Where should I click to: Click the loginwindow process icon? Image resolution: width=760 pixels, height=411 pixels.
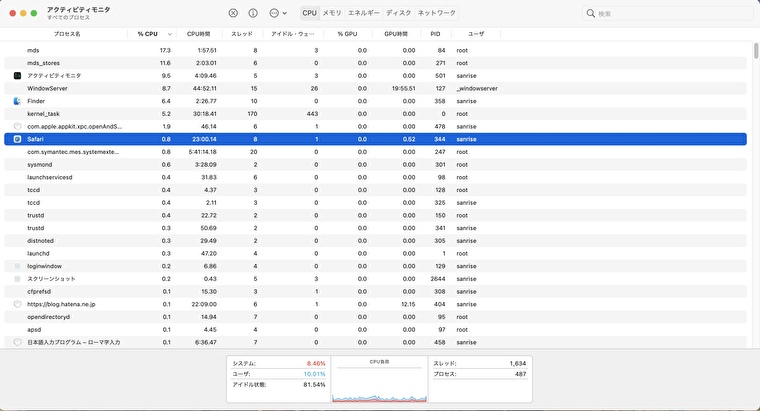[17, 266]
